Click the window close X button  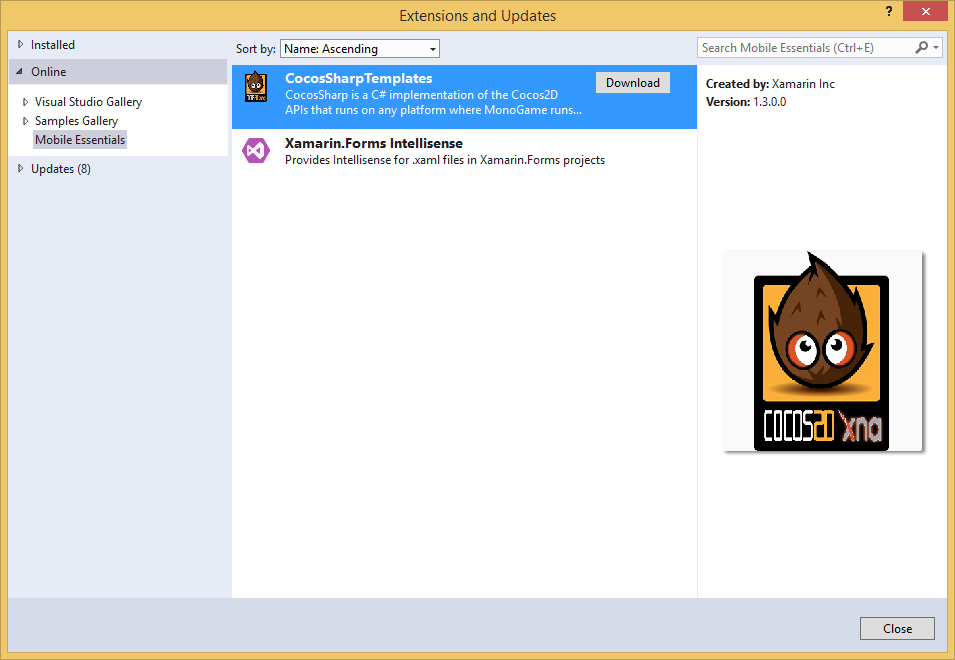(925, 11)
